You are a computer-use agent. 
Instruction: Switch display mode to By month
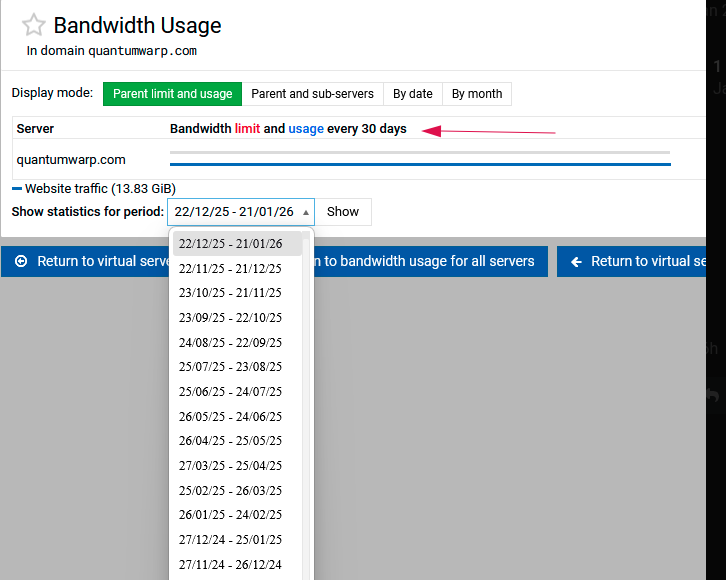point(476,94)
